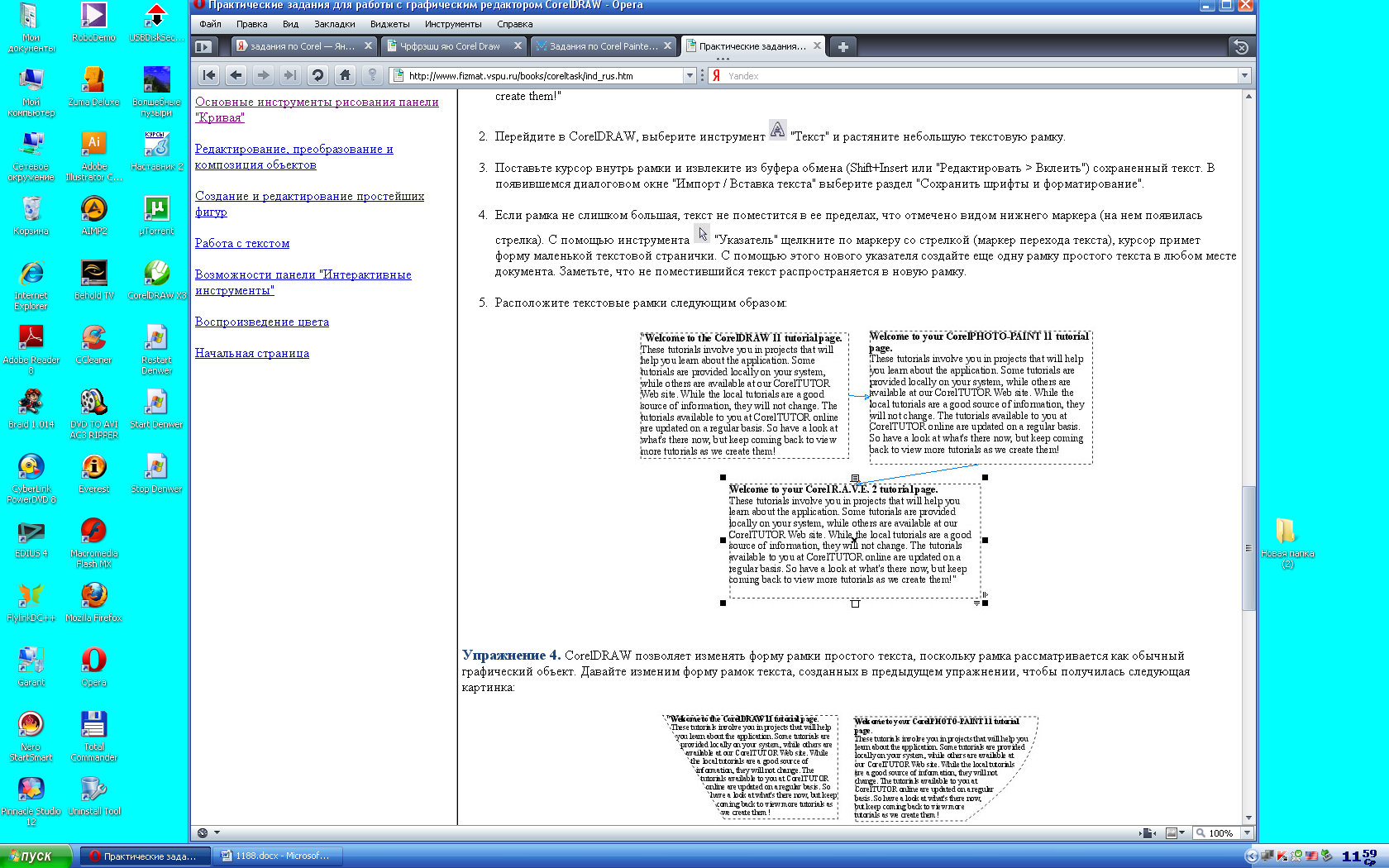This screenshot has height=868, width=1389.
Task: Open the Правка menu
Action: pyautogui.click(x=251, y=24)
